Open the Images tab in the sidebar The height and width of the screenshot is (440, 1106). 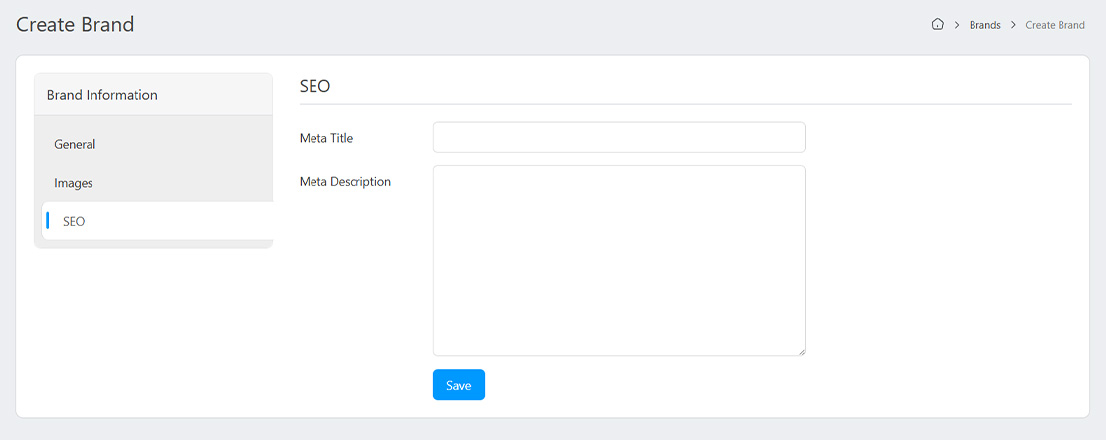[x=73, y=183]
